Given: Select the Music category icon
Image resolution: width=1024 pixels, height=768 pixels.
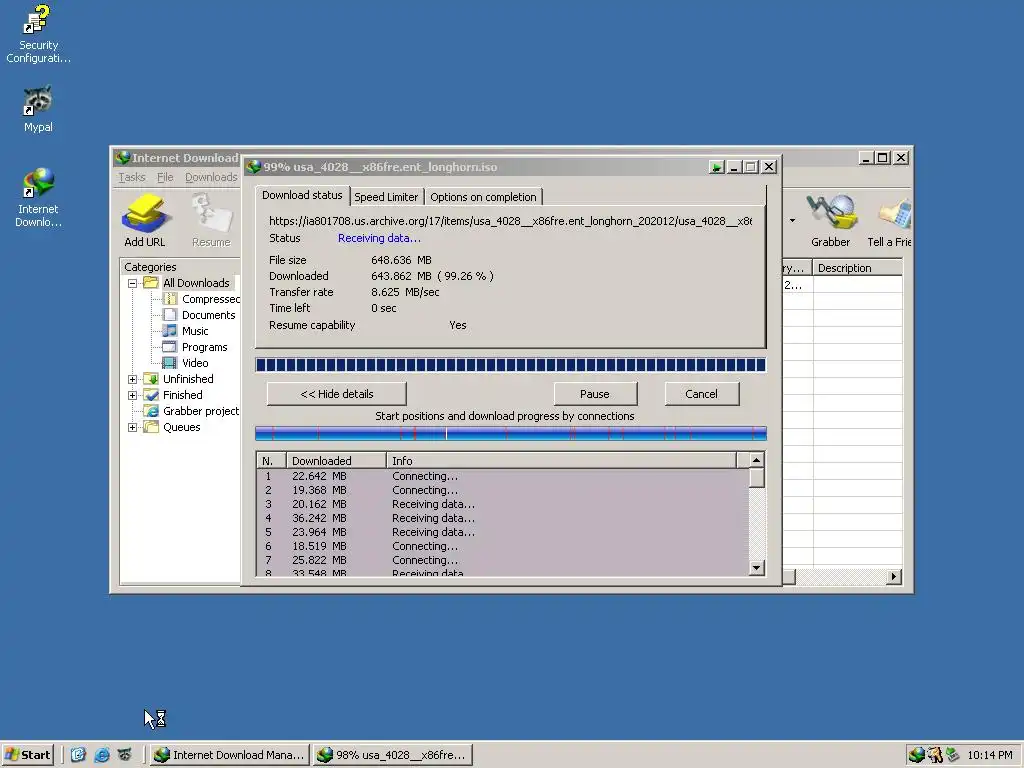Looking at the screenshot, I should click(x=170, y=331).
